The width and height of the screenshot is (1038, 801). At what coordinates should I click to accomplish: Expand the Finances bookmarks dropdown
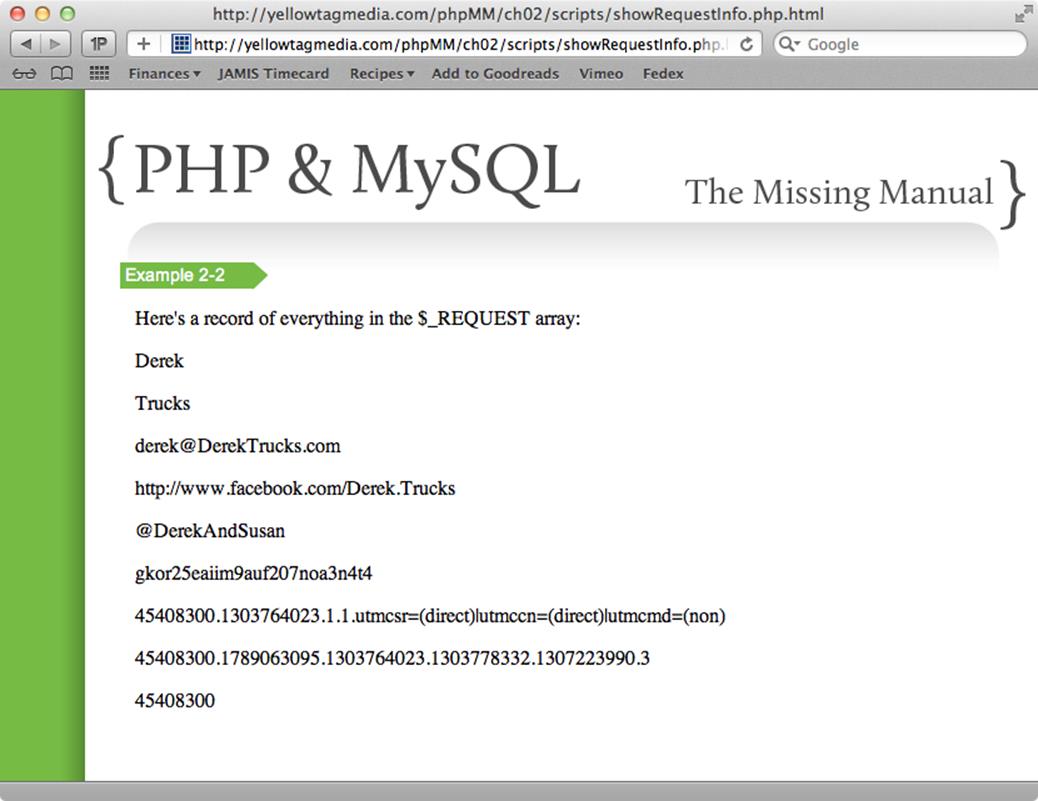pos(164,73)
